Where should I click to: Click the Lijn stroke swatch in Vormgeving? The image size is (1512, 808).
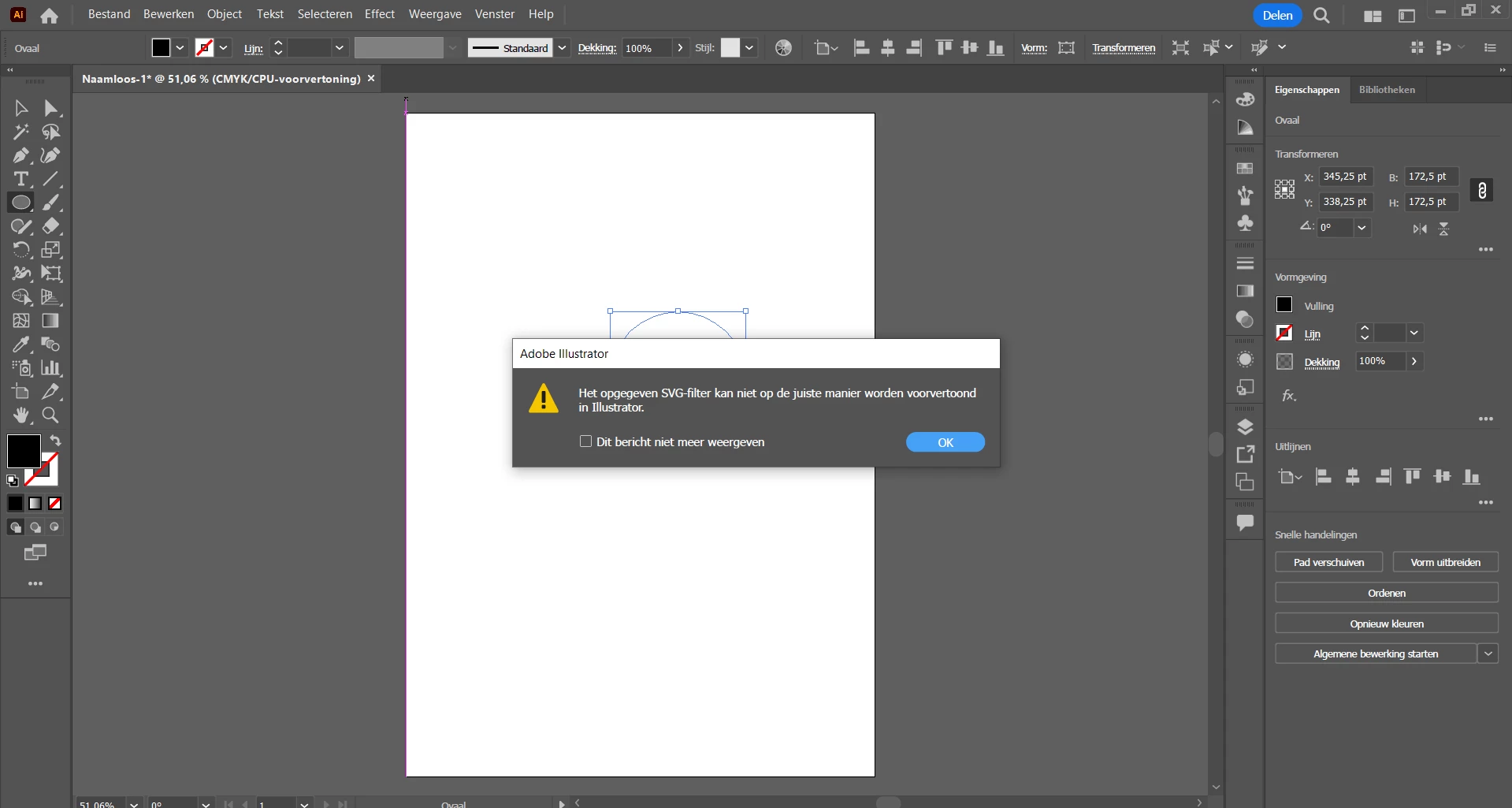(1284, 333)
